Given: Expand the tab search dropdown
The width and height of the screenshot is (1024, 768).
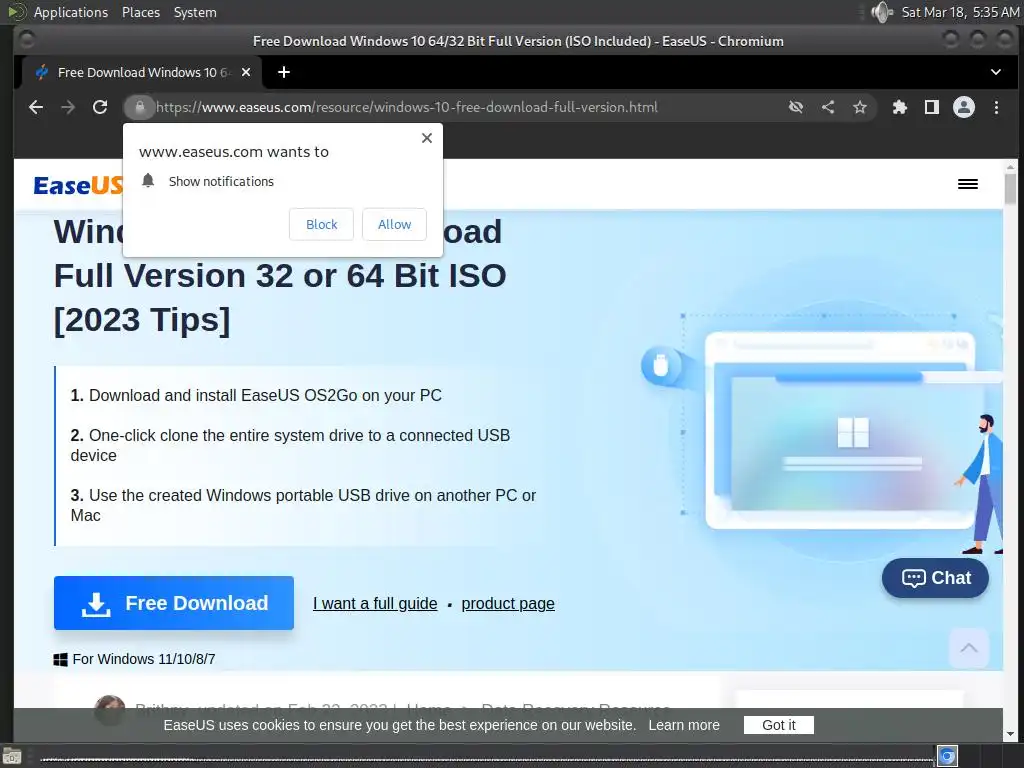Looking at the screenshot, I should click(x=995, y=72).
